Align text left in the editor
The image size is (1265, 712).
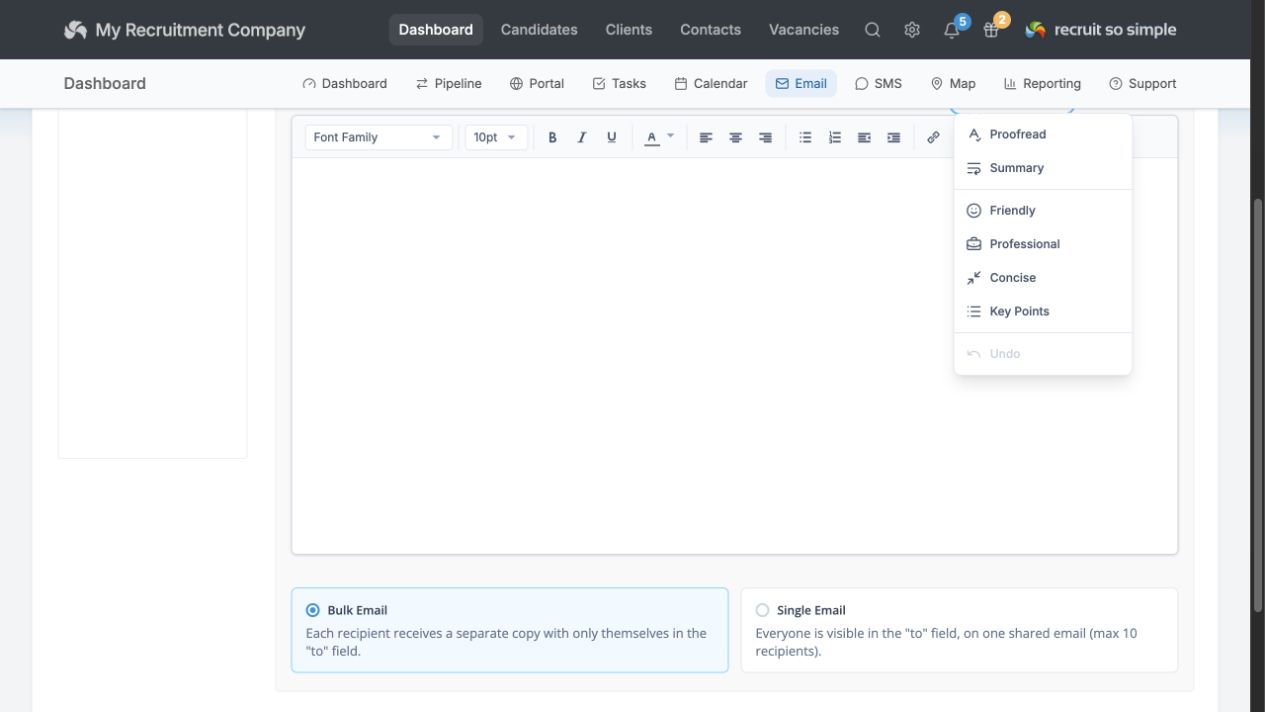coord(706,137)
